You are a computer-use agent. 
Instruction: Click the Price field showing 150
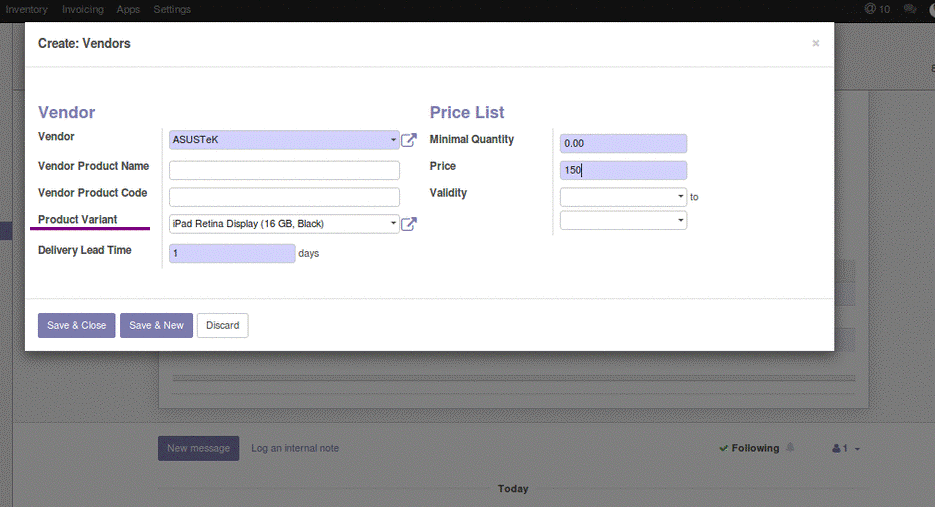(623, 171)
